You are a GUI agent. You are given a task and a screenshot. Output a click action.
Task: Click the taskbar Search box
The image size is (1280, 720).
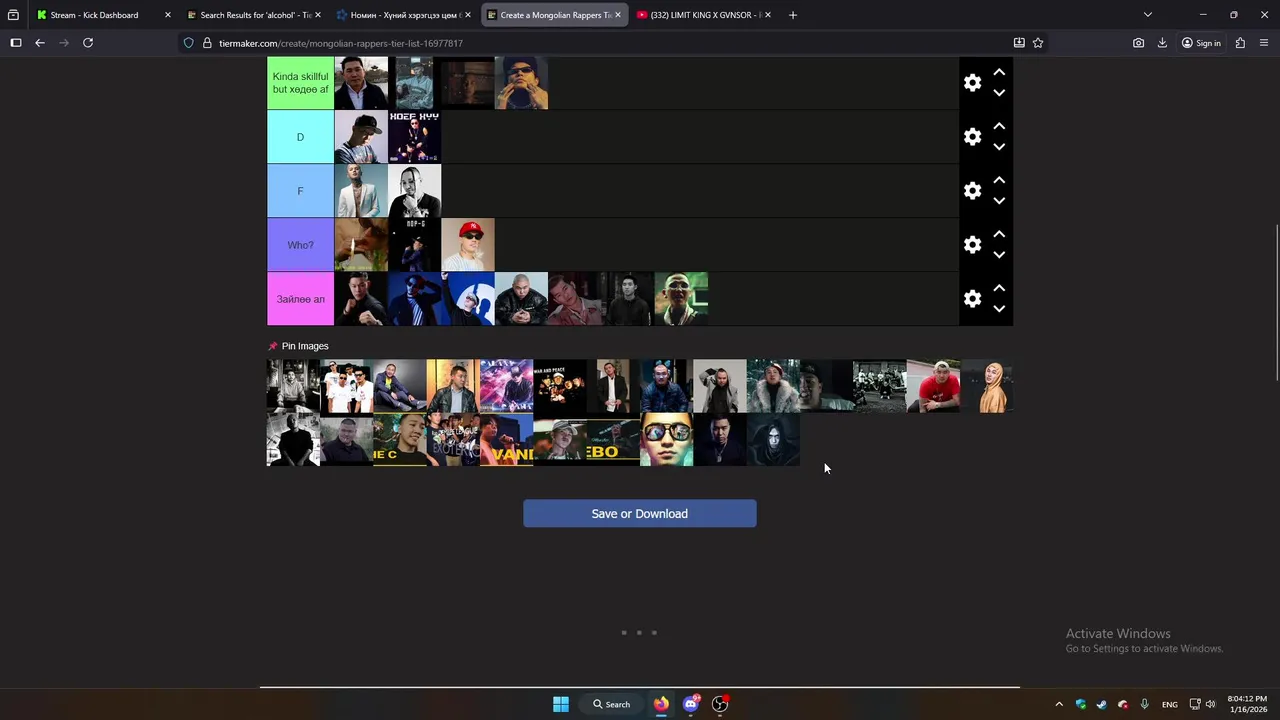tap(611, 704)
